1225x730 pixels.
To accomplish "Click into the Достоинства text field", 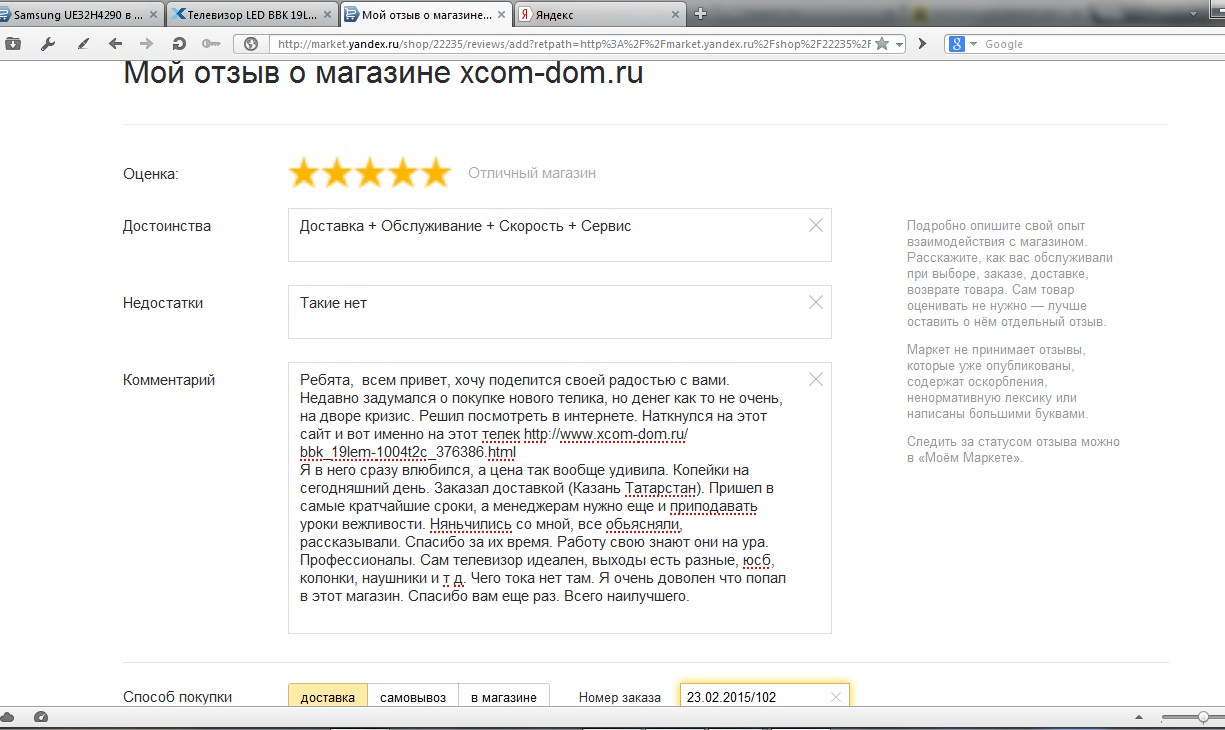I will [559, 235].
